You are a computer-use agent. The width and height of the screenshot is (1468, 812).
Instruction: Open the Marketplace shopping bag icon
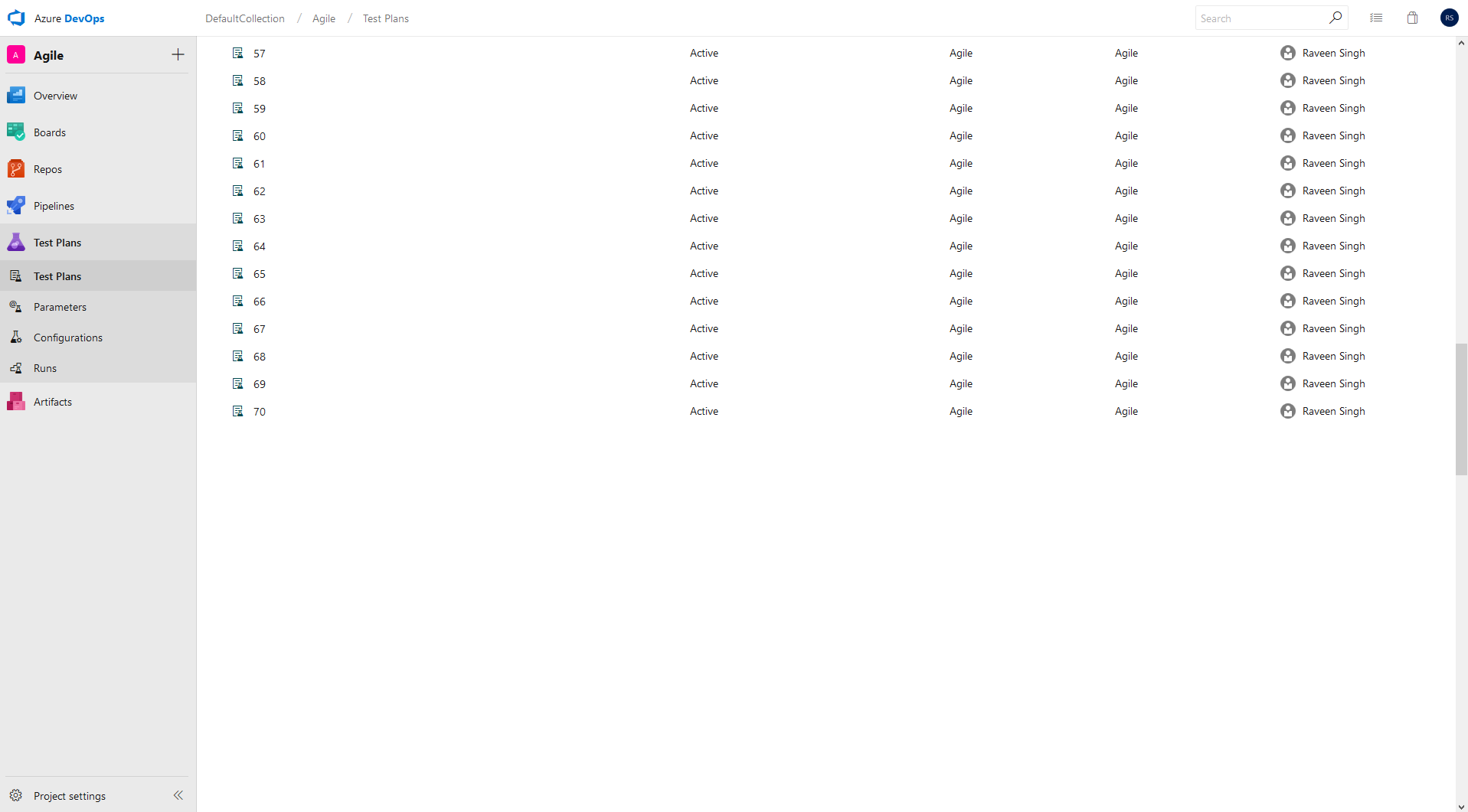(x=1411, y=18)
